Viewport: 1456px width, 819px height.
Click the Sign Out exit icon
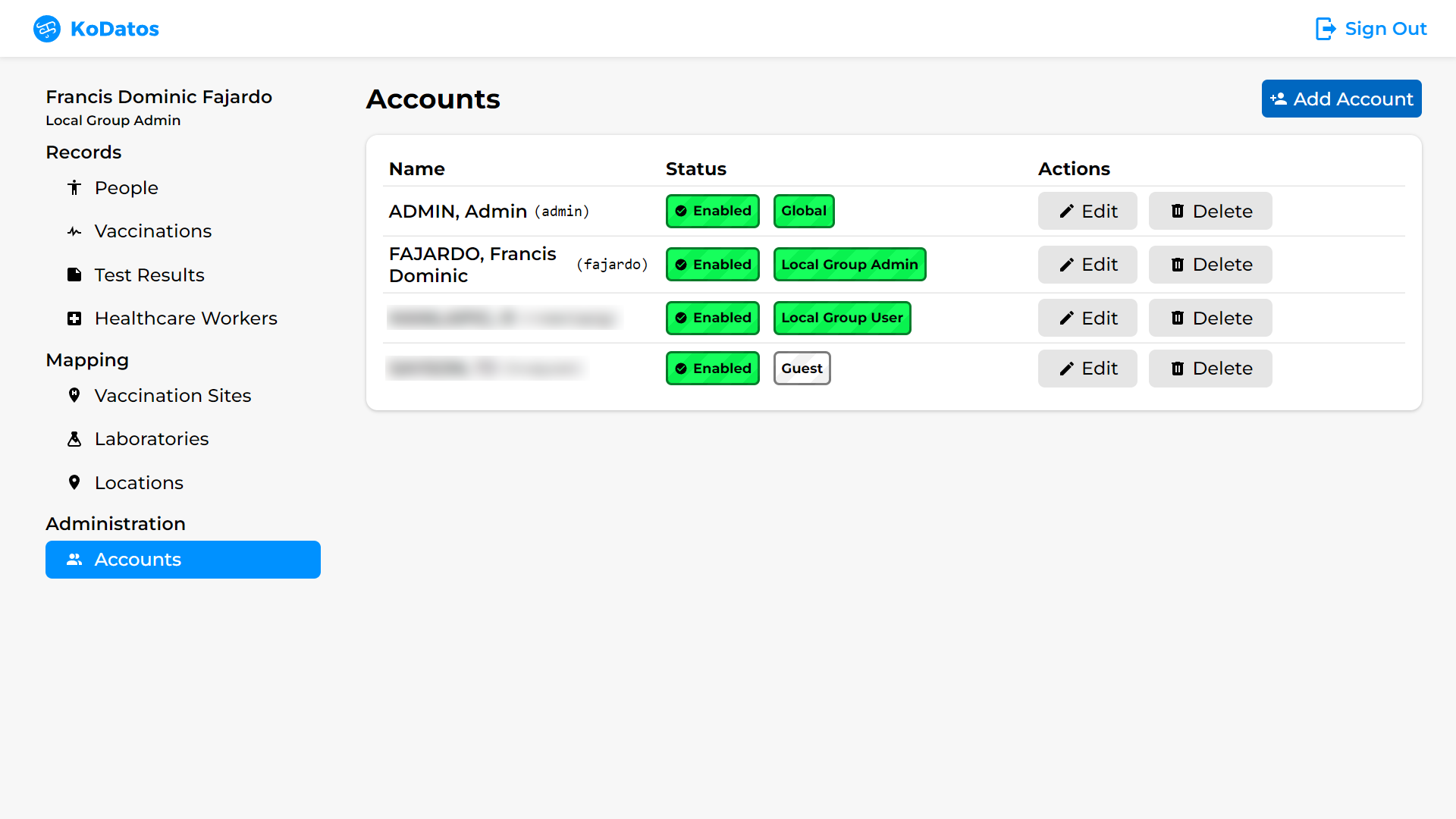1325,29
